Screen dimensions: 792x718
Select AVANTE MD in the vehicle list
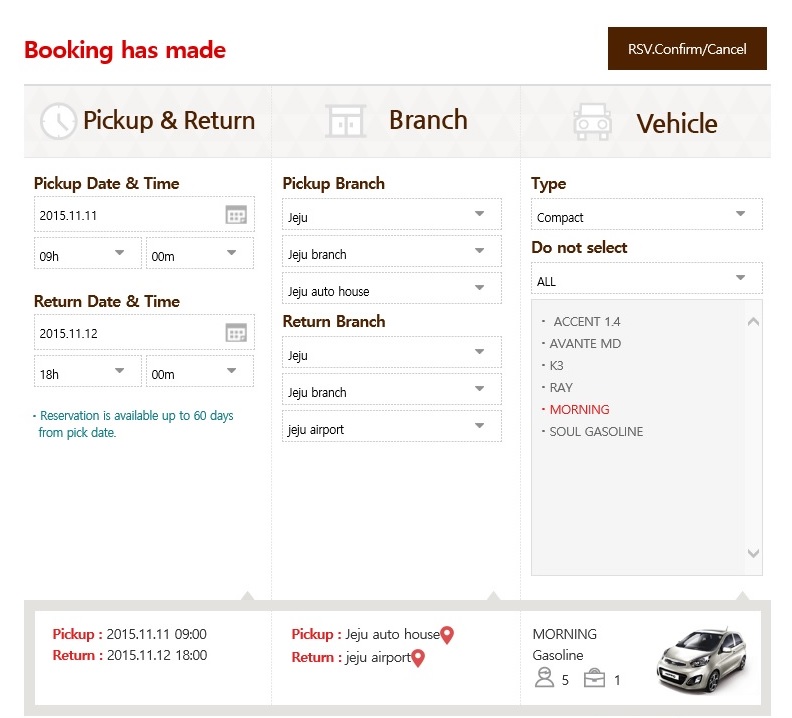585,344
